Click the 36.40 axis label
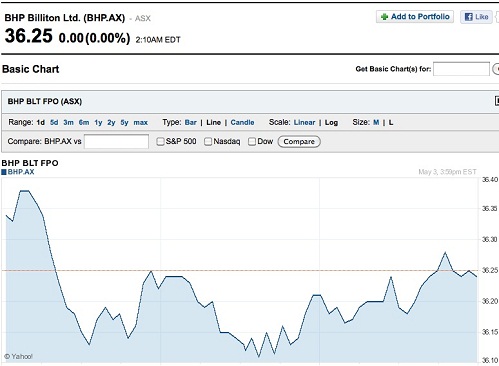 point(490,180)
